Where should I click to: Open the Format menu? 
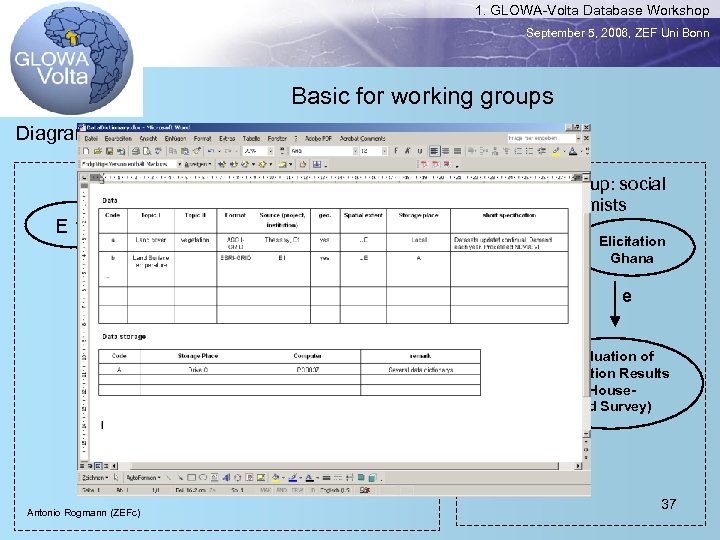click(202, 138)
